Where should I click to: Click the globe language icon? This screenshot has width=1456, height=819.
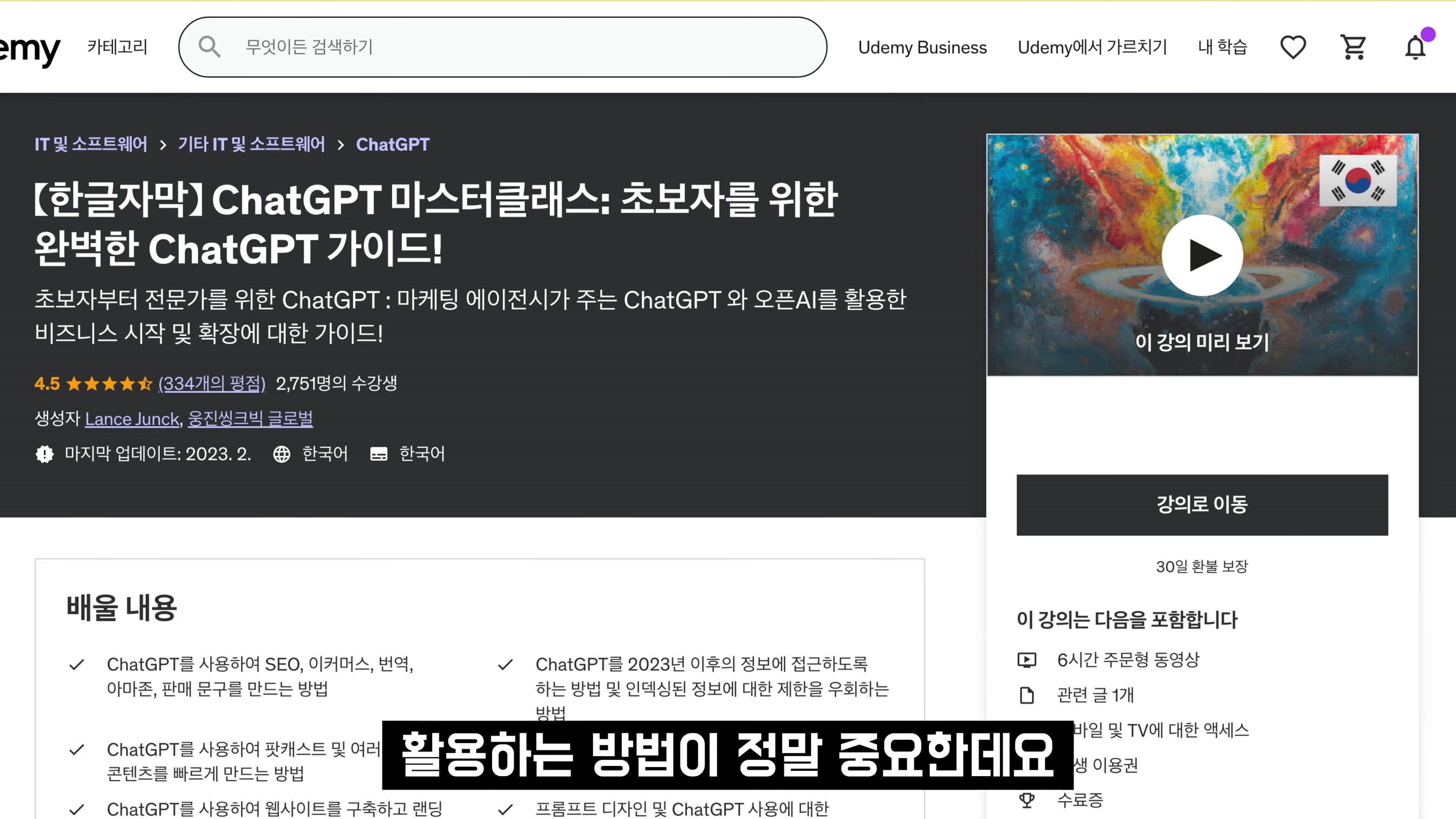[282, 454]
